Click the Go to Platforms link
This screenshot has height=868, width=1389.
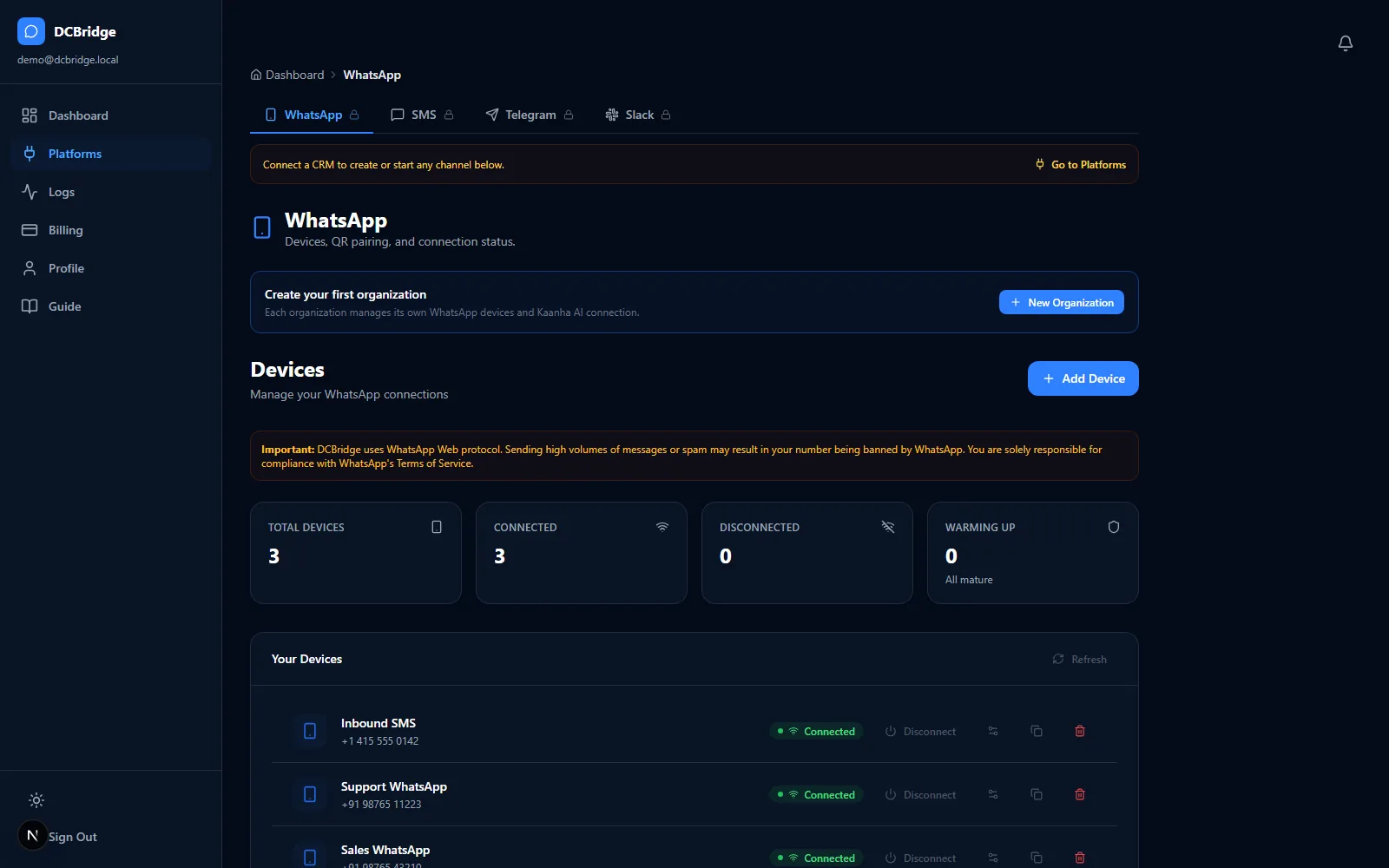[x=1081, y=164]
